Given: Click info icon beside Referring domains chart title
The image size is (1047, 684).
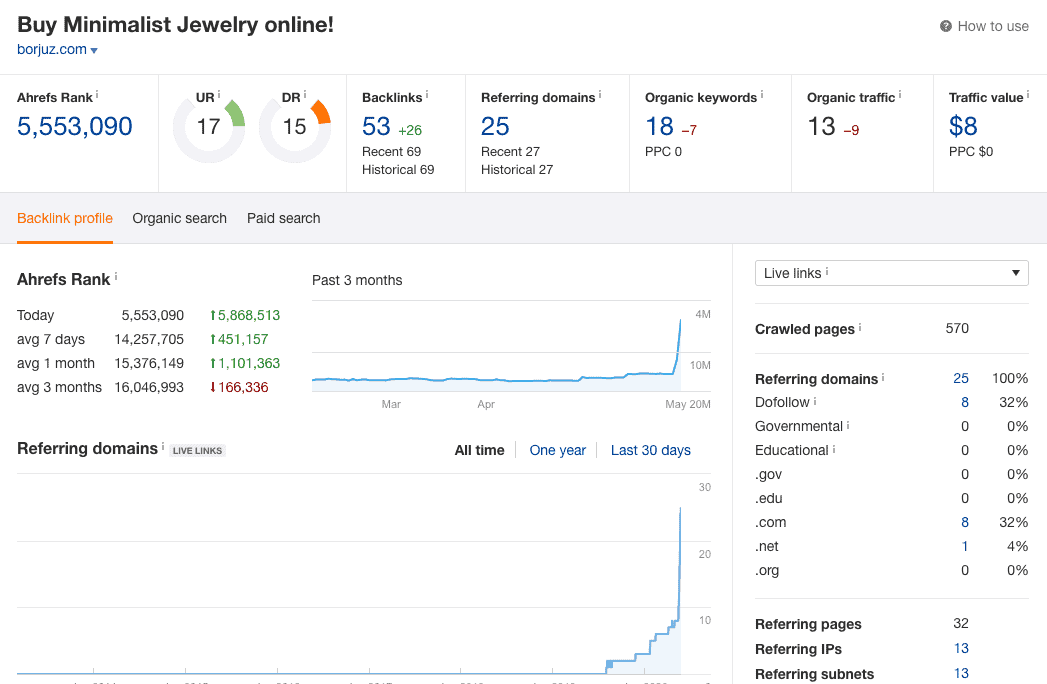Looking at the screenshot, I should pyautogui.click(x=163, y=445).
